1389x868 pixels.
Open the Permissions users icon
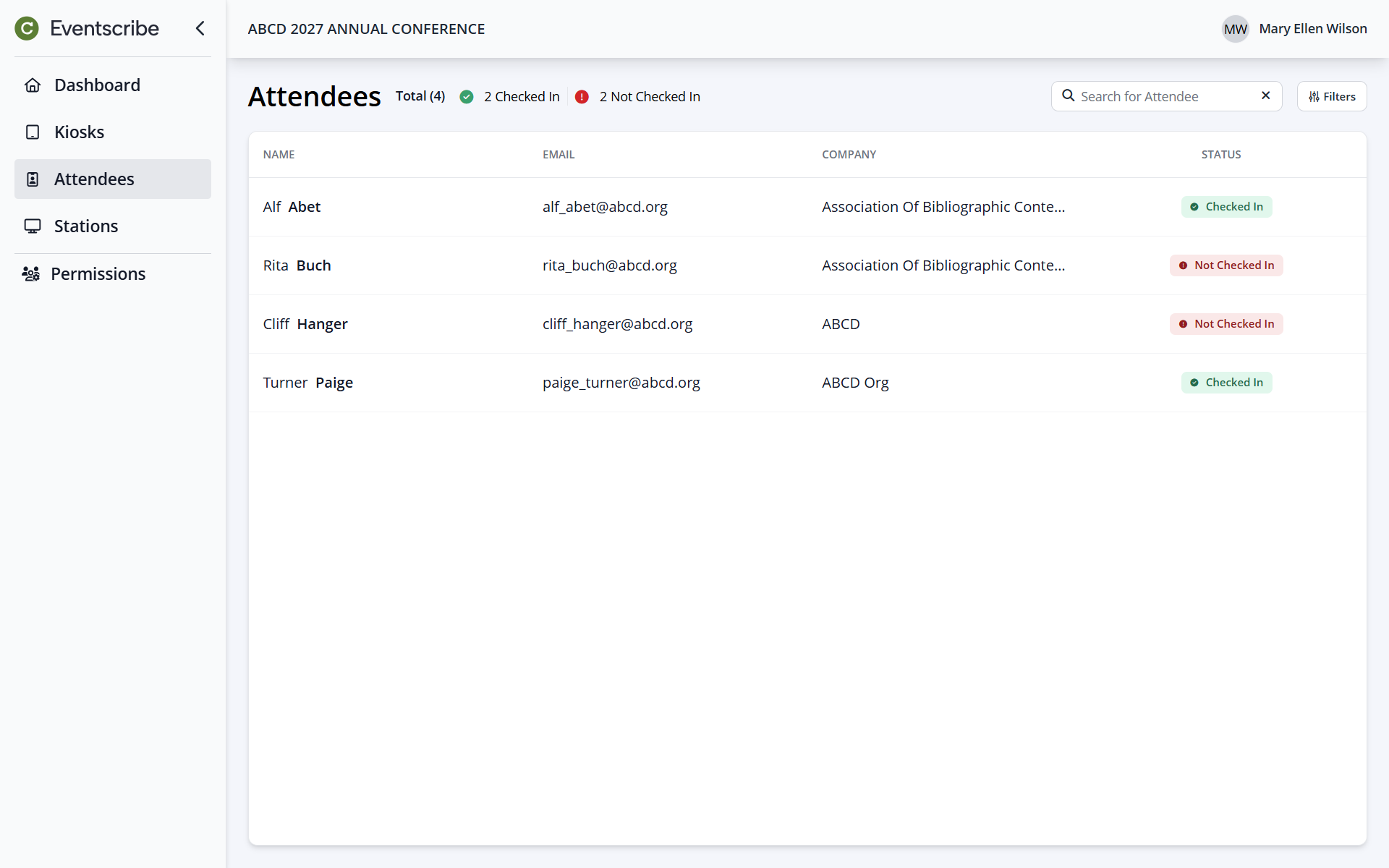[x=31, y=274]
